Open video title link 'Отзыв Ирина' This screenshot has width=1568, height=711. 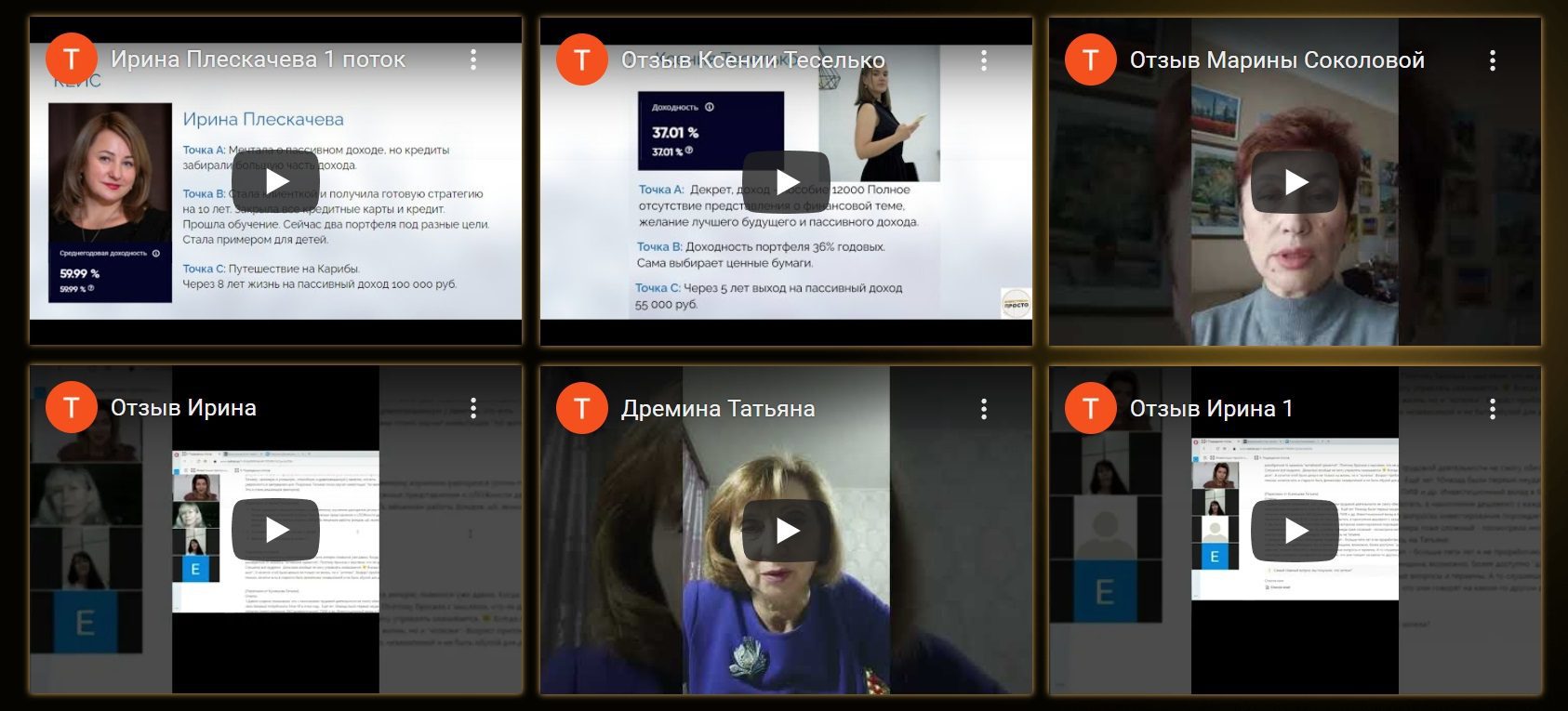tap(183, 408)
